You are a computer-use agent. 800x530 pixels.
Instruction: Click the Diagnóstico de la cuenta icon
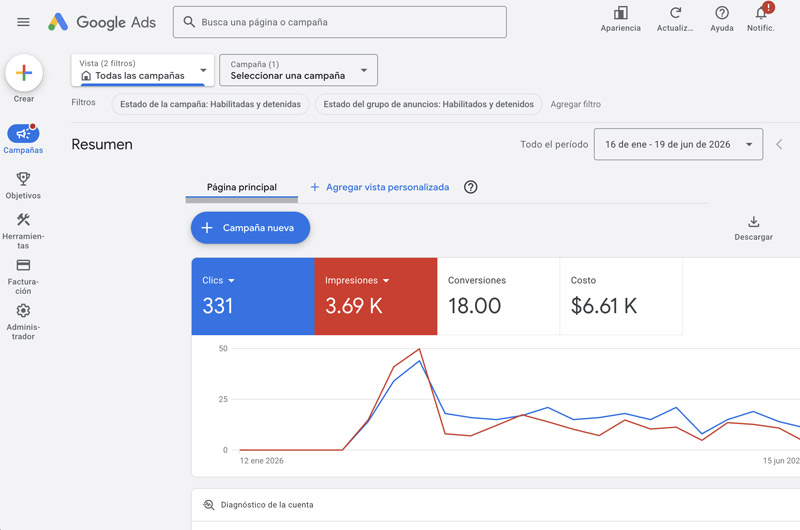pyautogui.click(x=209, y=505)
